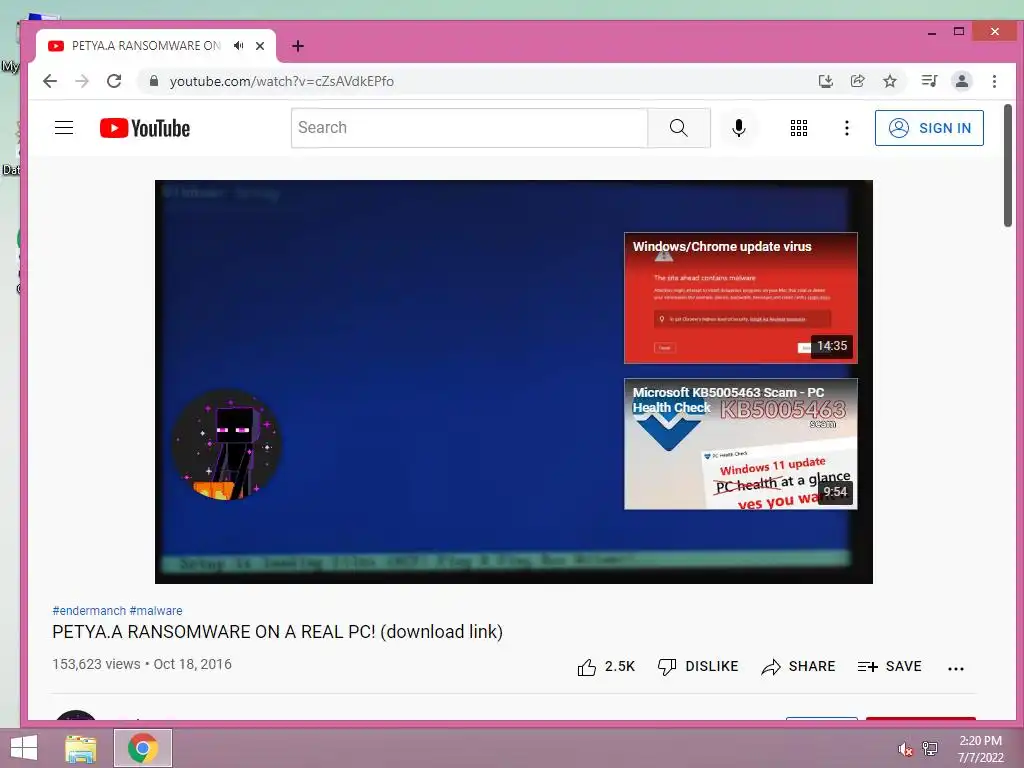Open the media control icon in Chrome toolbar

929,81
